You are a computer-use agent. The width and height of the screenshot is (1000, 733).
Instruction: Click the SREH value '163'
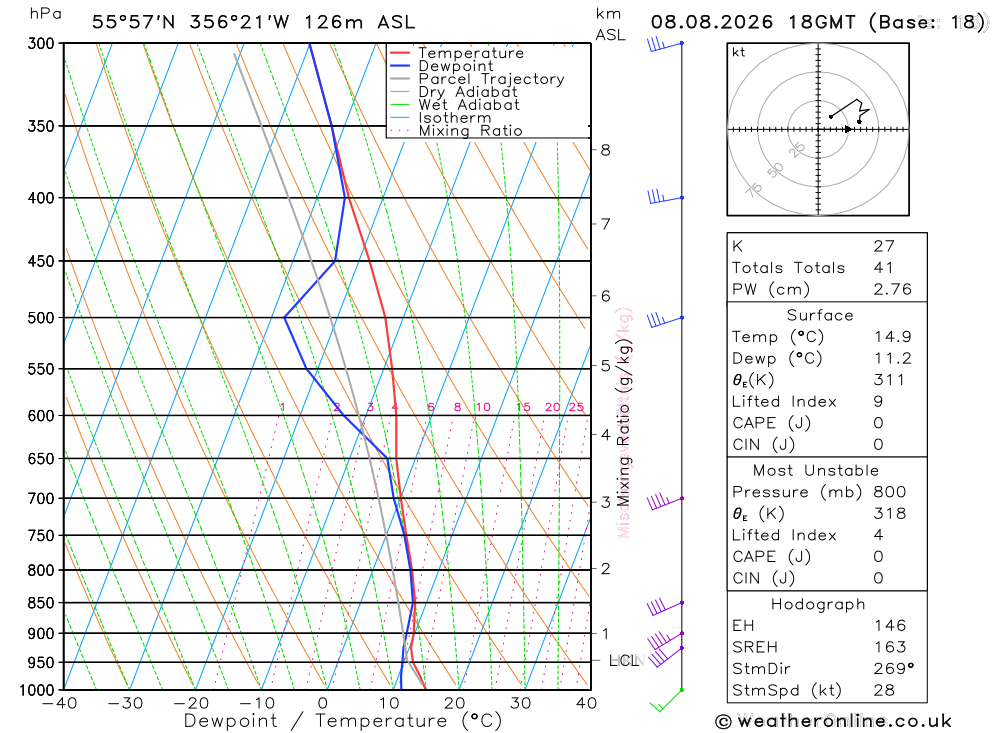coord(890,648)
